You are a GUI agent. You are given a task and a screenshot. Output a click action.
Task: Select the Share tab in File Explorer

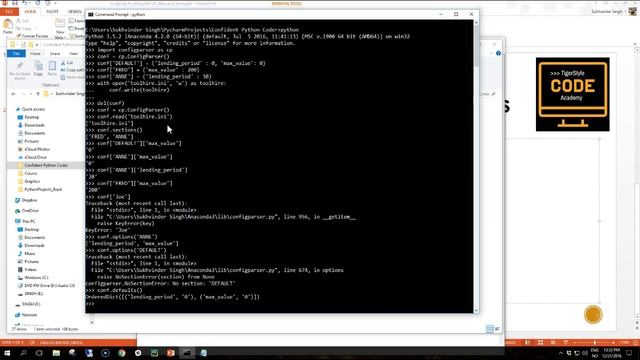[55, 53]
